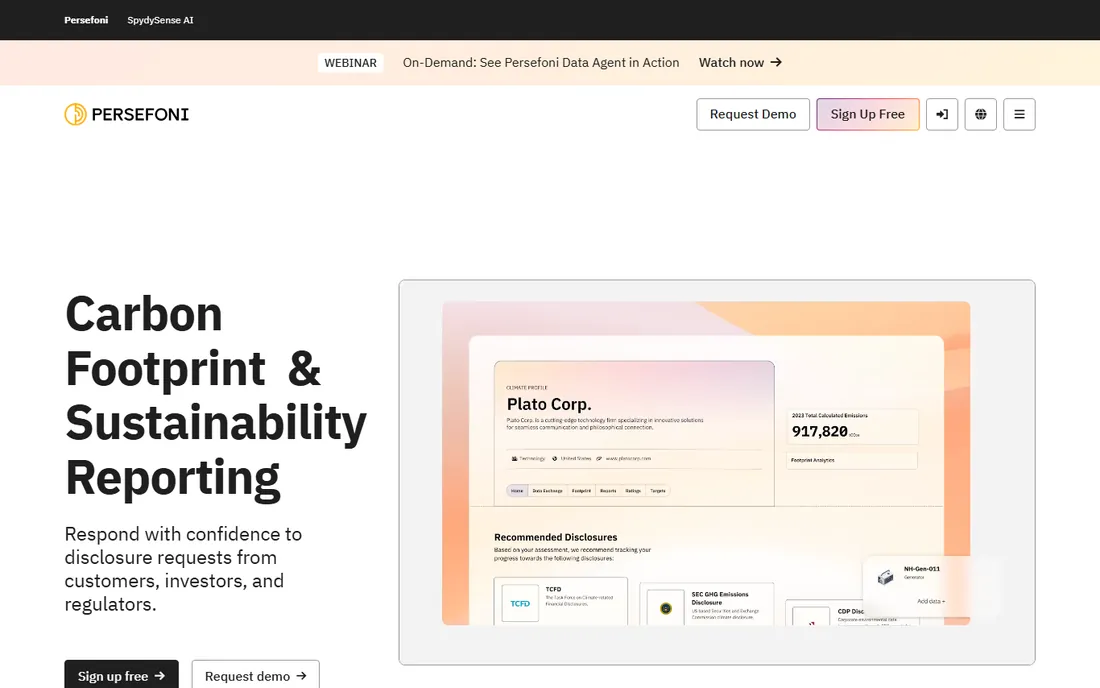
Task: Click the Request Demo header button
Action: [x=753, y=114]
